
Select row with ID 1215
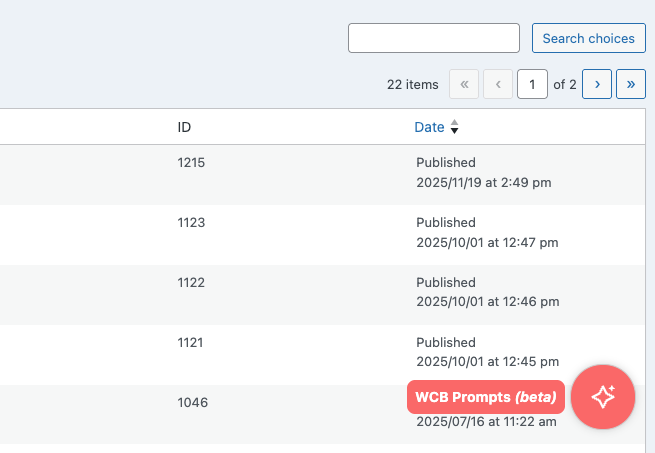point(191,162)
